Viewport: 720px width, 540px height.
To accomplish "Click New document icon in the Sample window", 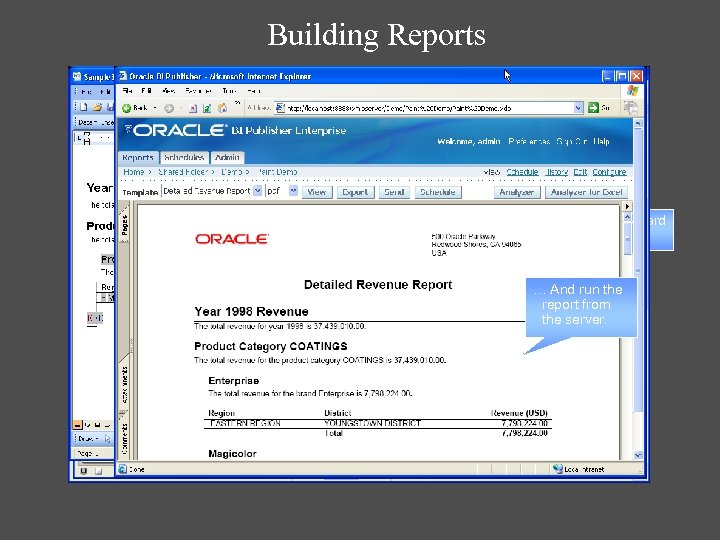I will click(84, 107).
